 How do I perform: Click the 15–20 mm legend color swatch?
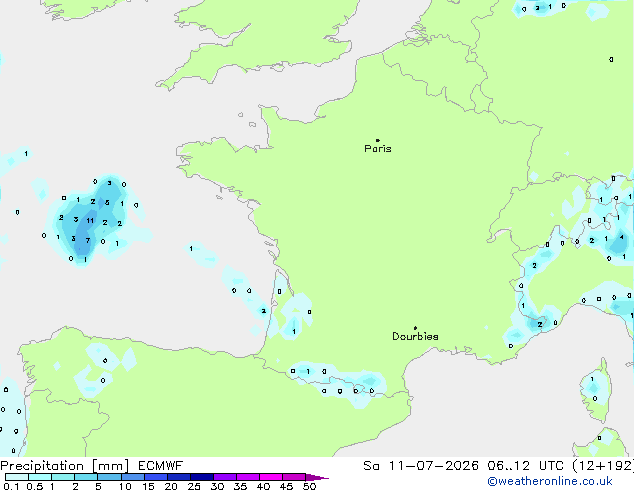[x=155, y=477]
